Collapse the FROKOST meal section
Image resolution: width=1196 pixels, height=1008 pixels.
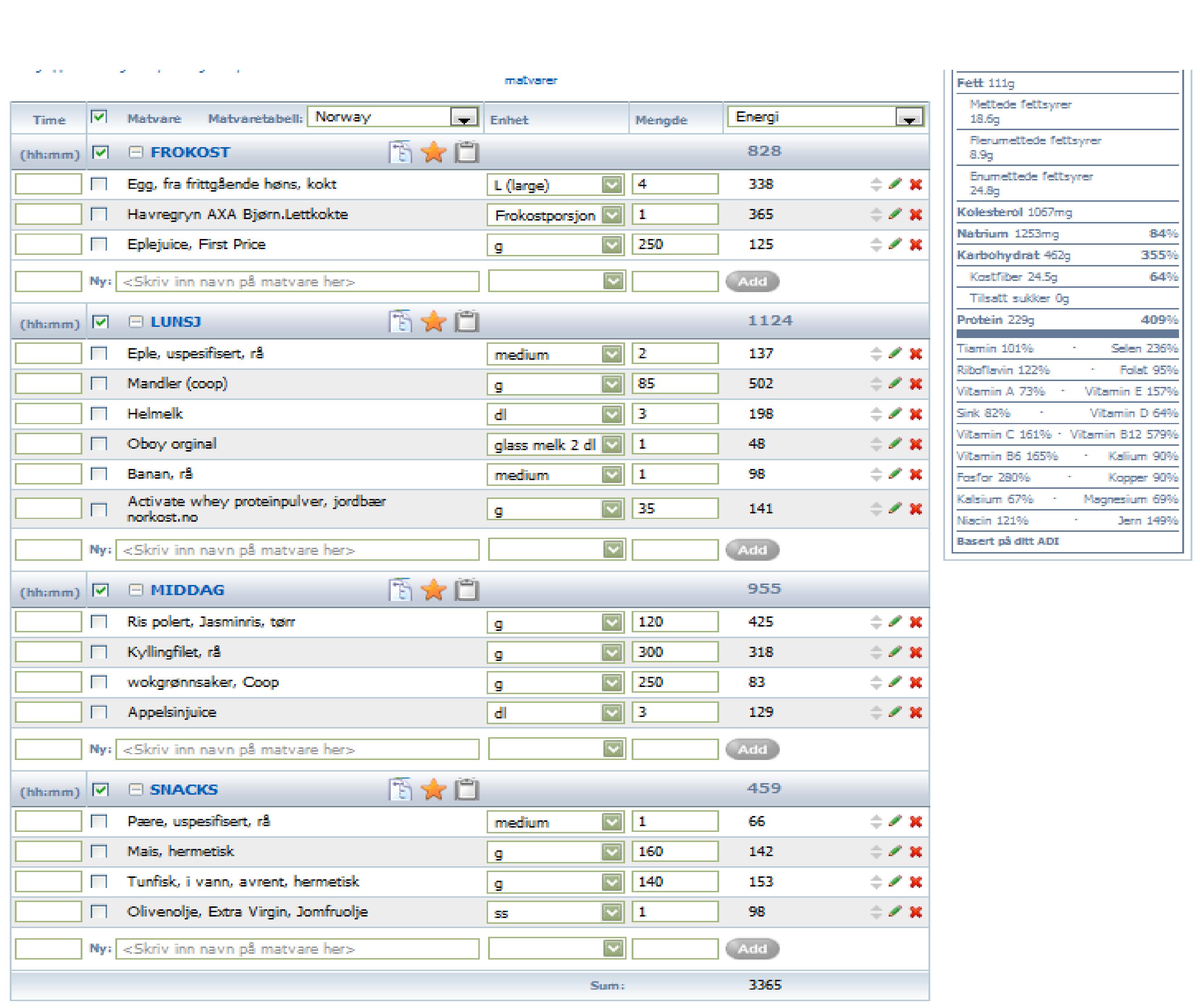pos(136,152)
